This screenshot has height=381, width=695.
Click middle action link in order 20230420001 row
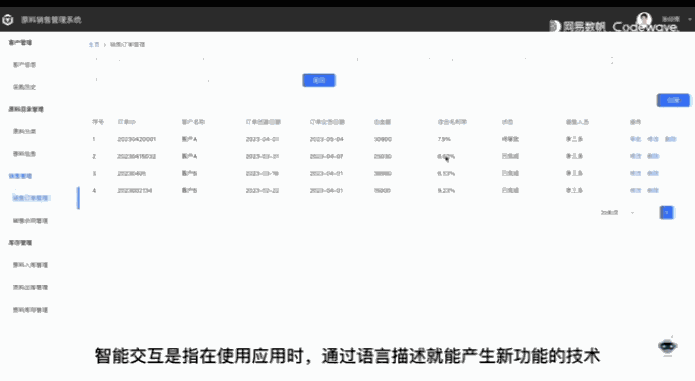pyautogui.click(x=652, y=139)
